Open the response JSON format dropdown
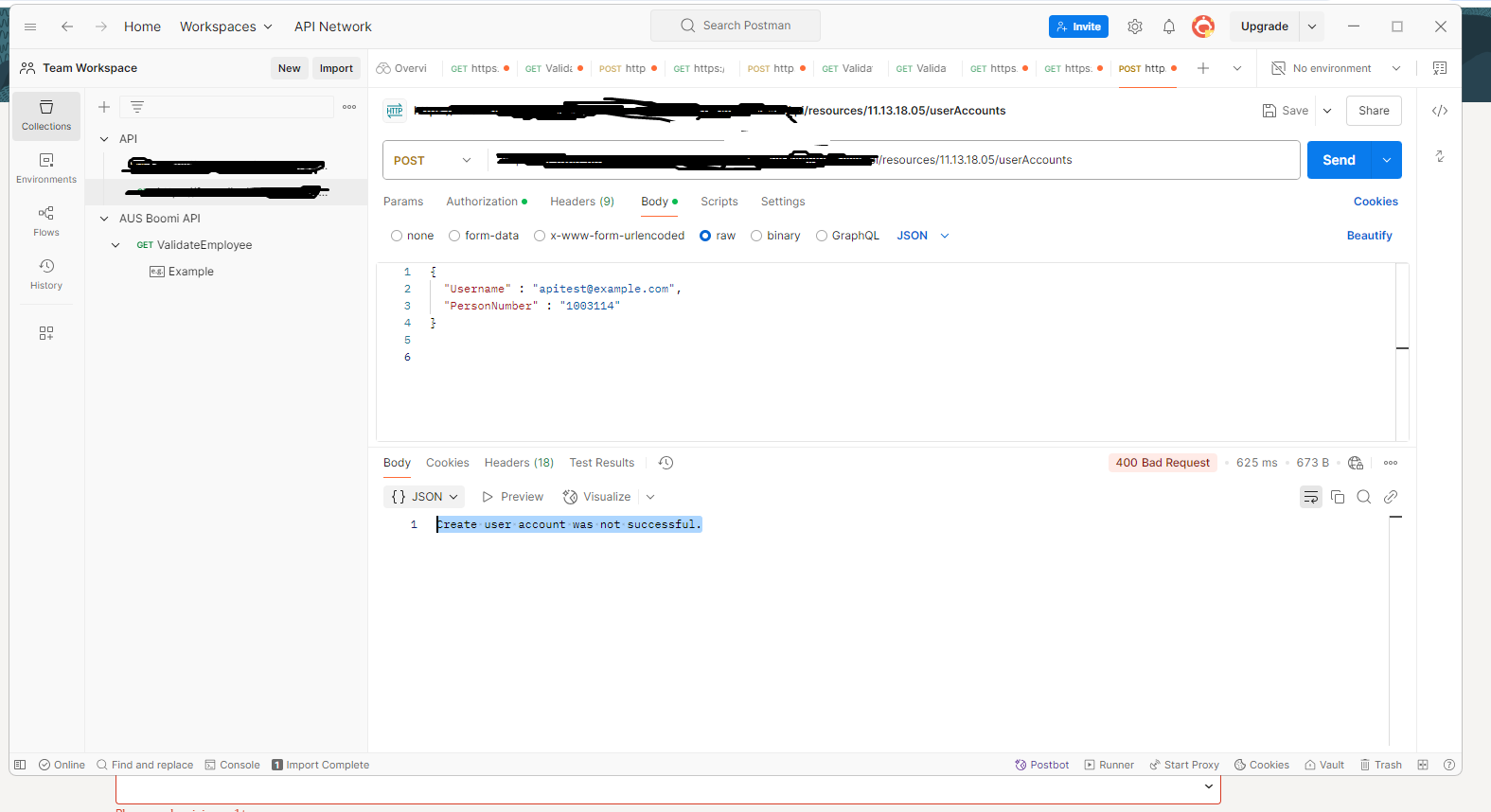 pos(424,497)
